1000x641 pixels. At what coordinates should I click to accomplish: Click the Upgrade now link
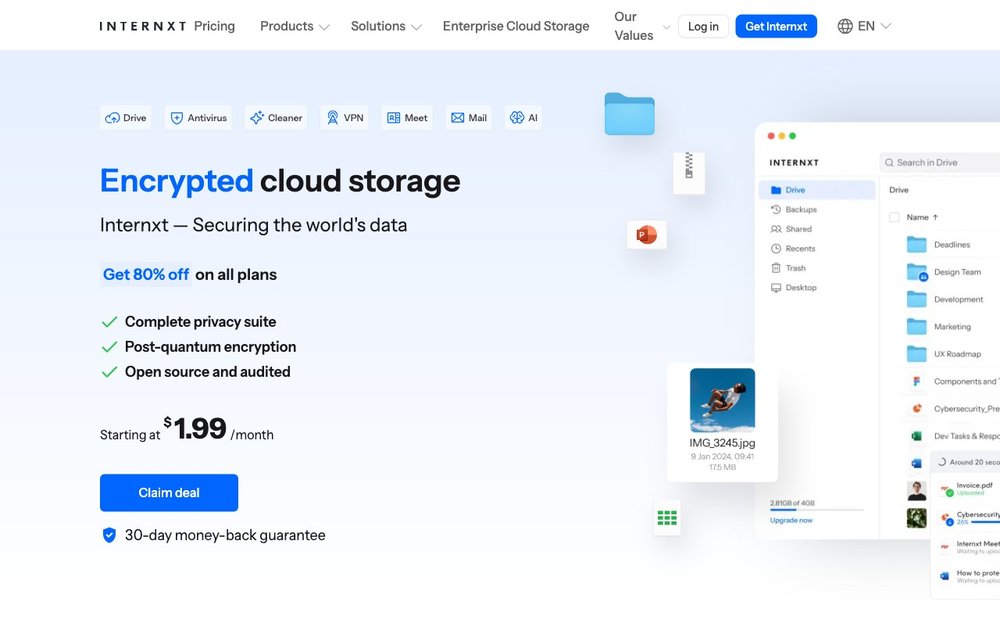[x=791, y=520]
